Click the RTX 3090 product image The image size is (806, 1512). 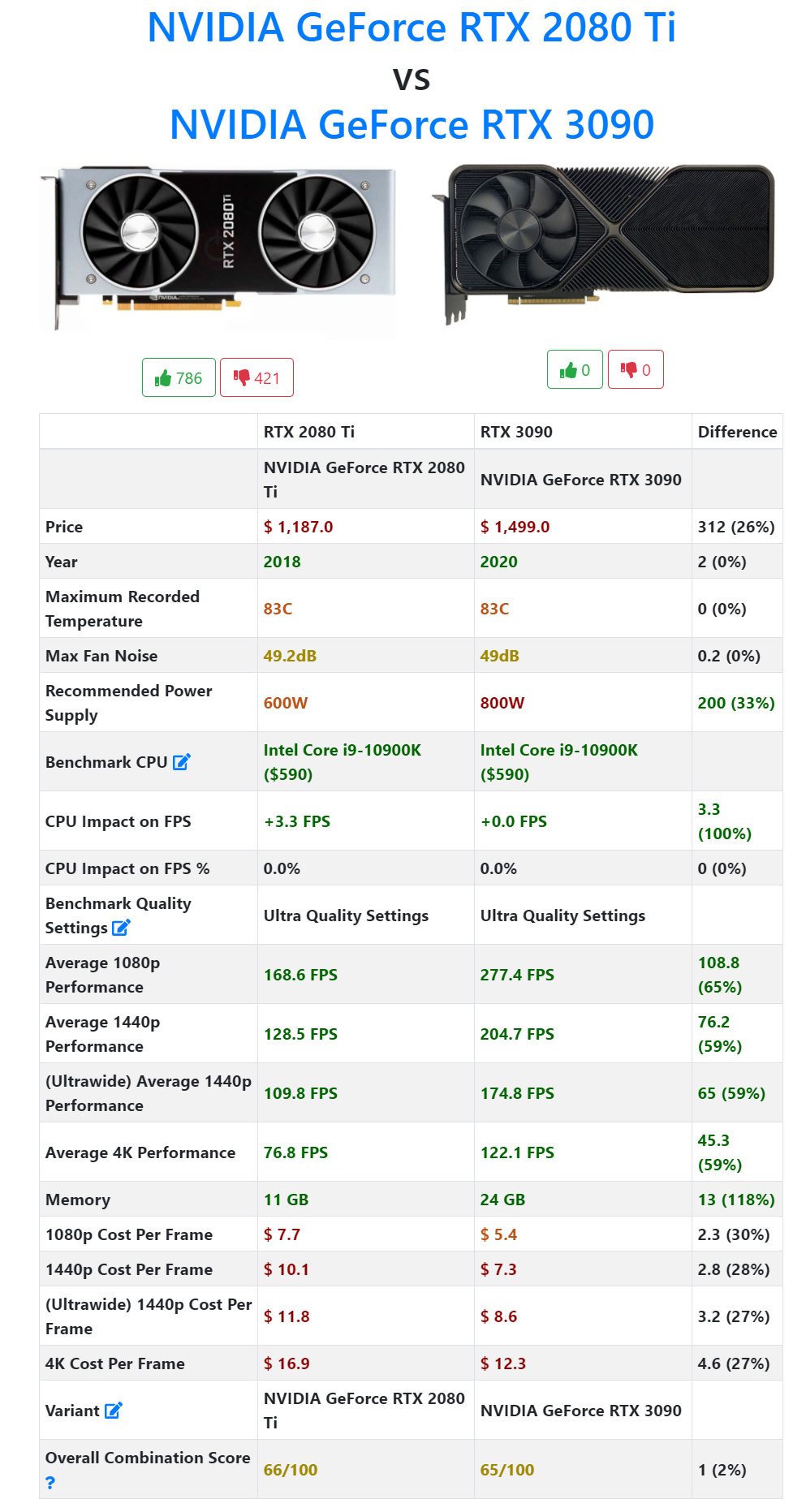603,242
